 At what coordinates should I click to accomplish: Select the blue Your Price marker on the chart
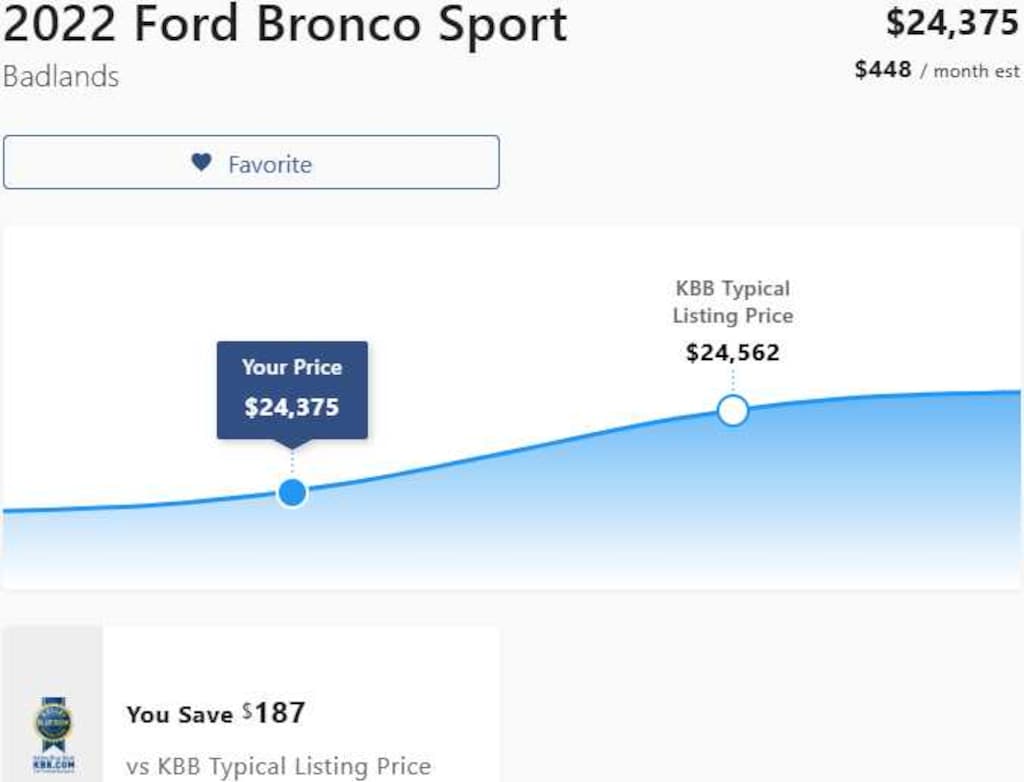point(292,491)
